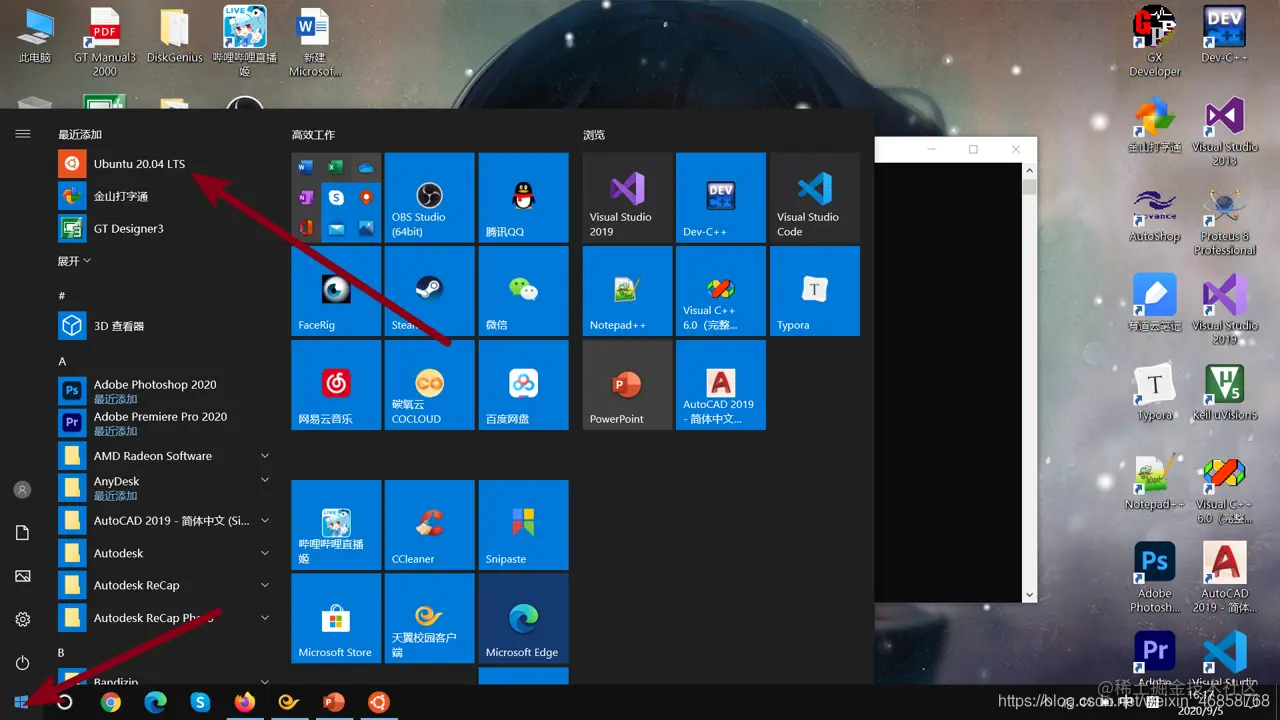
Task: Launch Visual C++ 6.0 tile
Action: click(x=721, y=291)
